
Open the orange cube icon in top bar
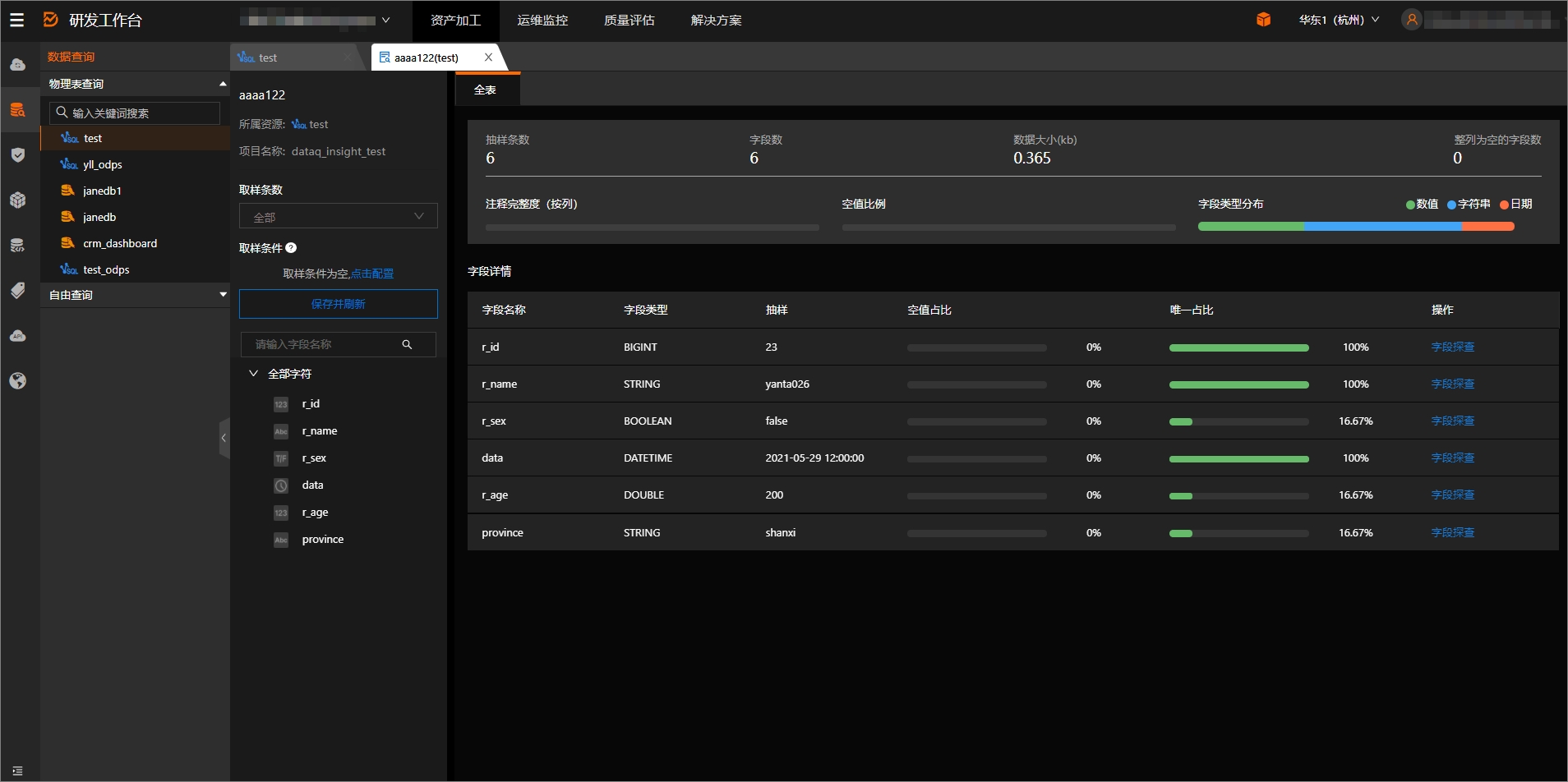pyautogui.click(x=1264, y=20)
